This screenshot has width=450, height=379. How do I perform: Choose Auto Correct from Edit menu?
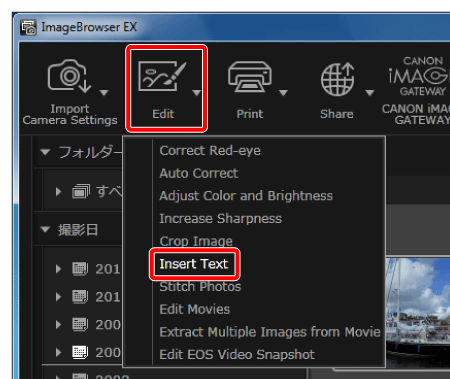[199, 173]
